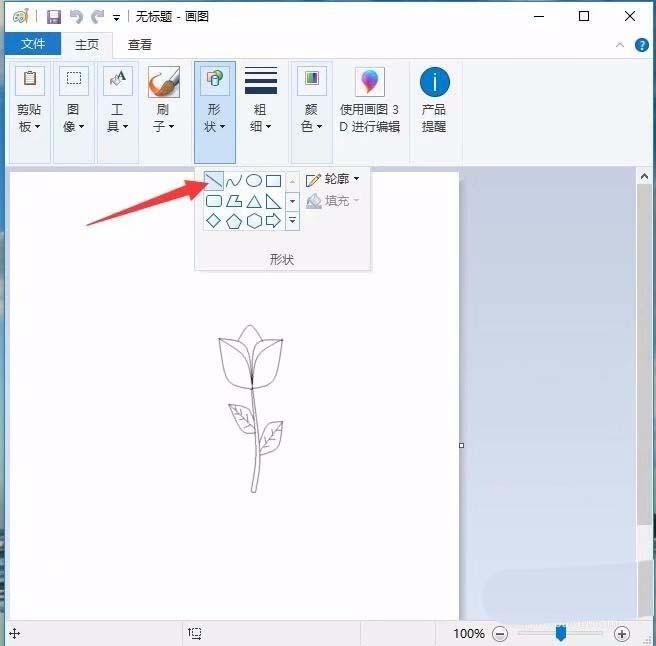
Task: Click the selection size icon in status bar
Action: click(195, 633)
